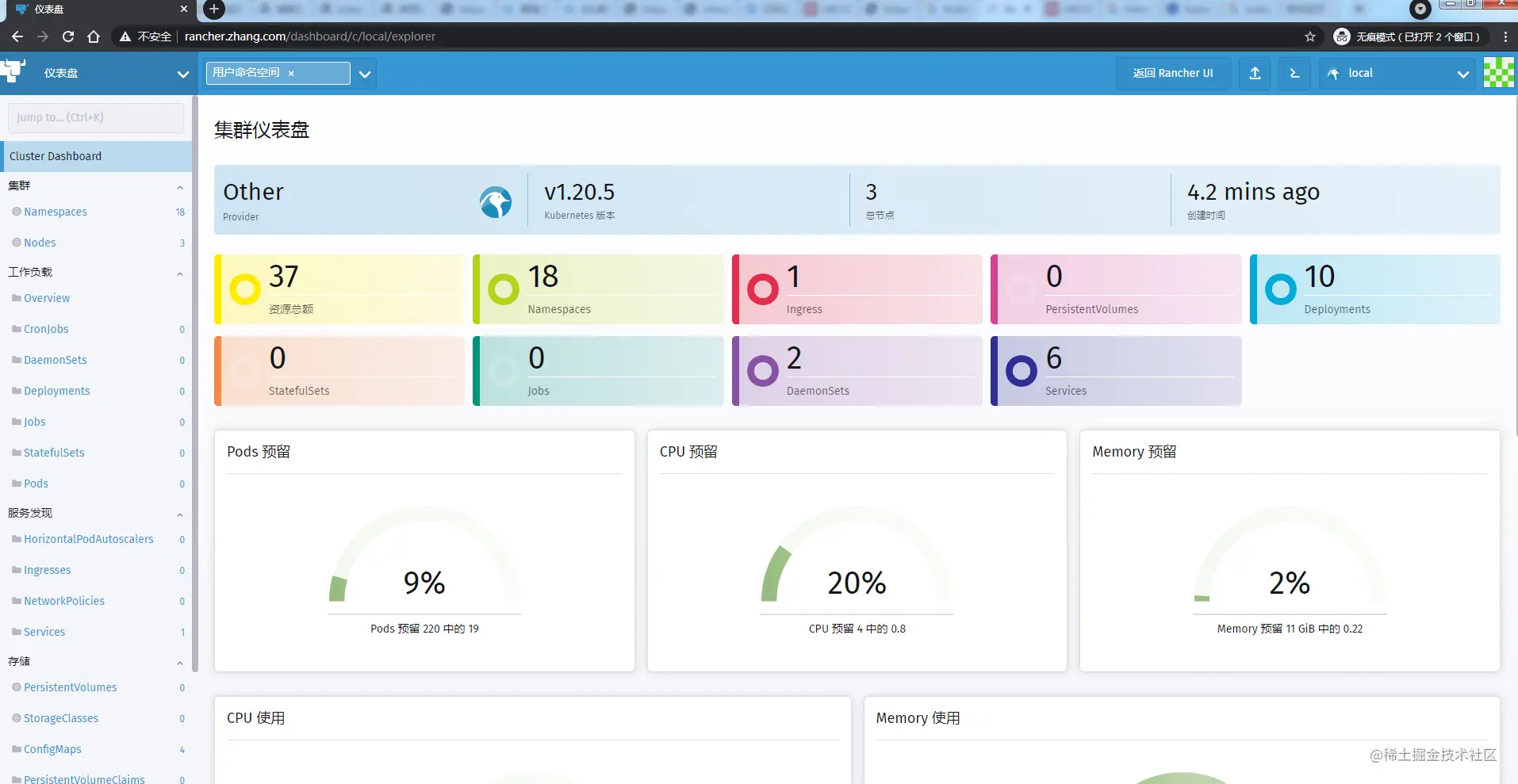Click the v1.20.5 Kubernetes version text
The width and height of the screenshot is (1518, 784).
[579, 192]
